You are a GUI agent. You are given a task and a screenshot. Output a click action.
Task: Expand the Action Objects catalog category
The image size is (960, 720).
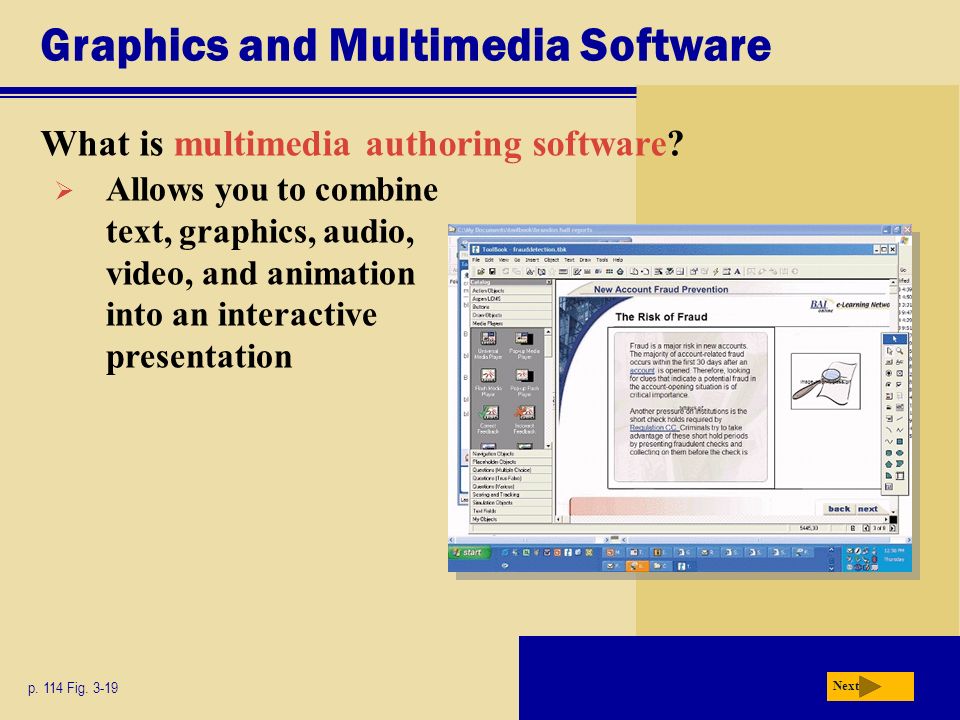[511, 290]
